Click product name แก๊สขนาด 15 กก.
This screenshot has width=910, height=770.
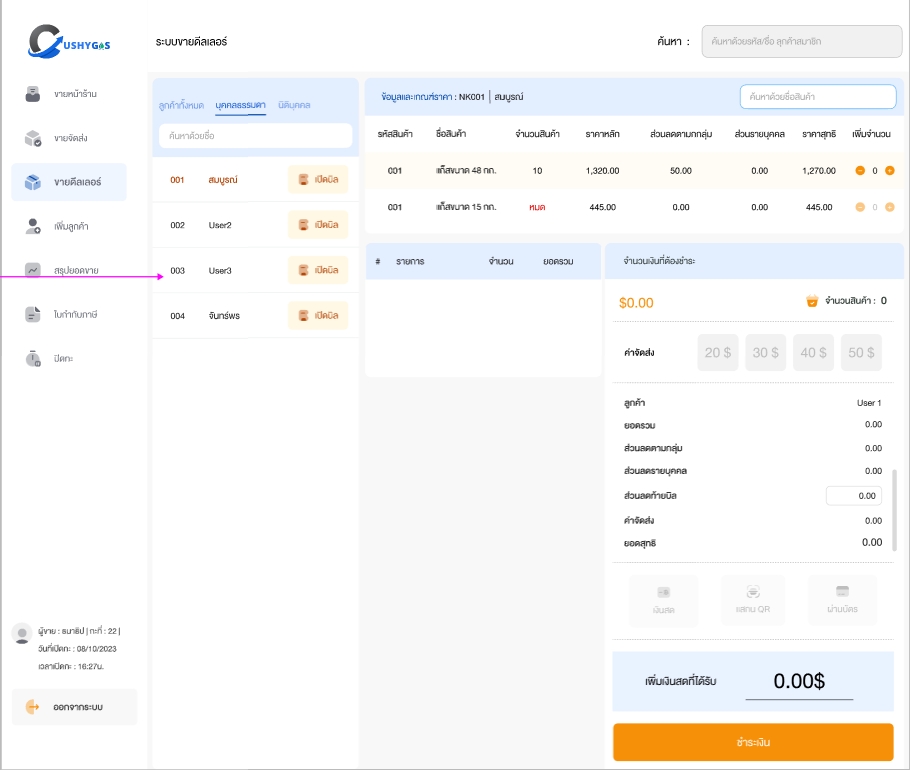466,207
